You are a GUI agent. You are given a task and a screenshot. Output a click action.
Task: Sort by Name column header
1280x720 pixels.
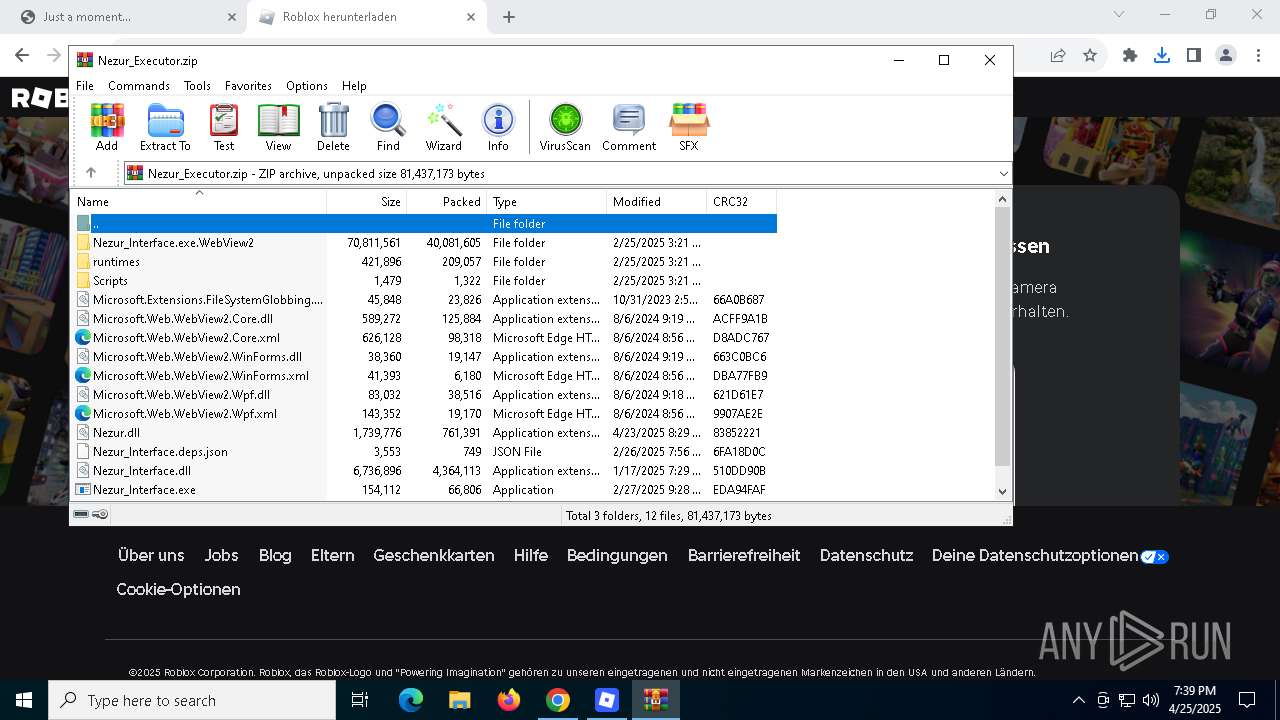198,202
